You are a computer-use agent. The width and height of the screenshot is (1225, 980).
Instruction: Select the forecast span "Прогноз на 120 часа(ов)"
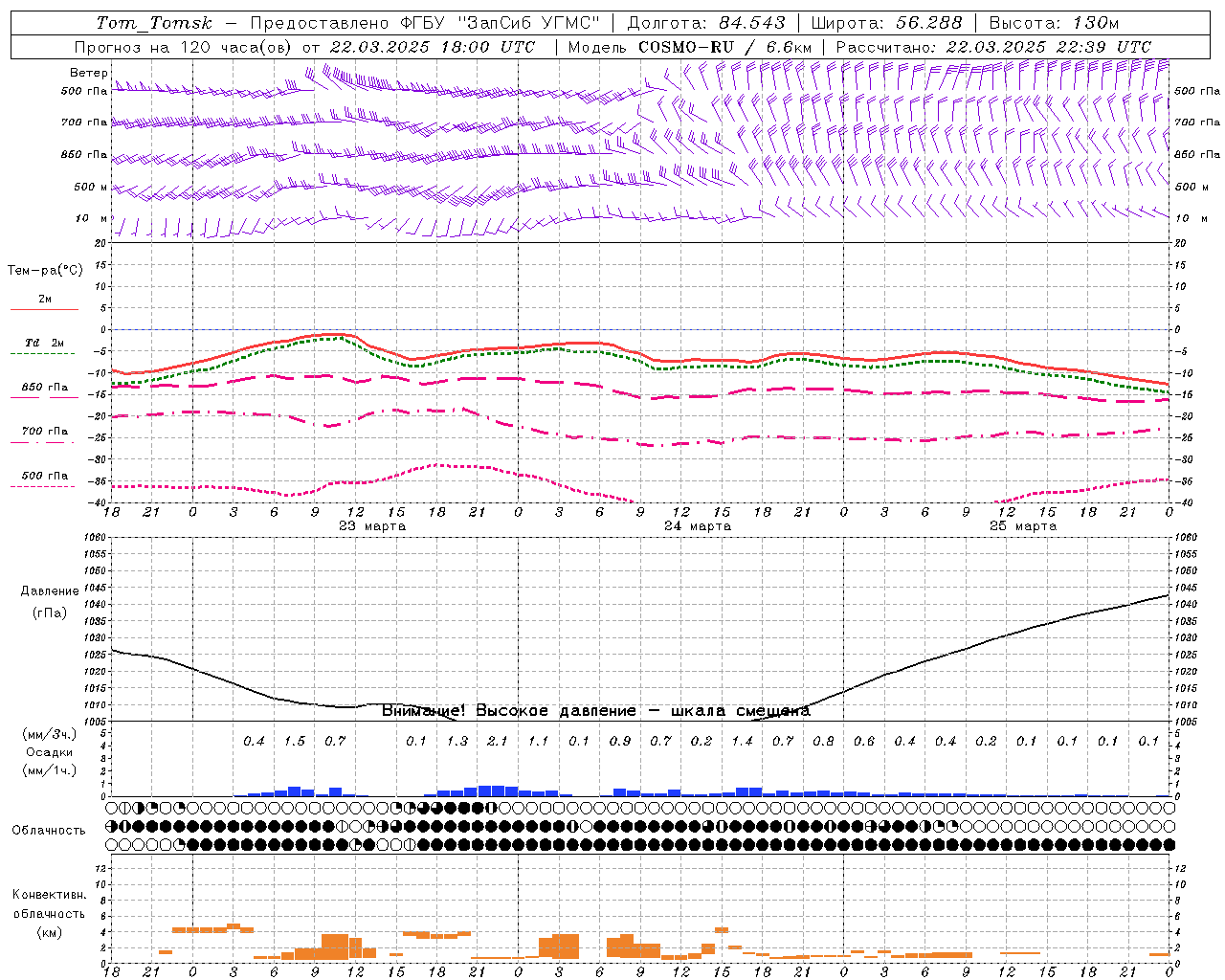[x=184, y=47]
